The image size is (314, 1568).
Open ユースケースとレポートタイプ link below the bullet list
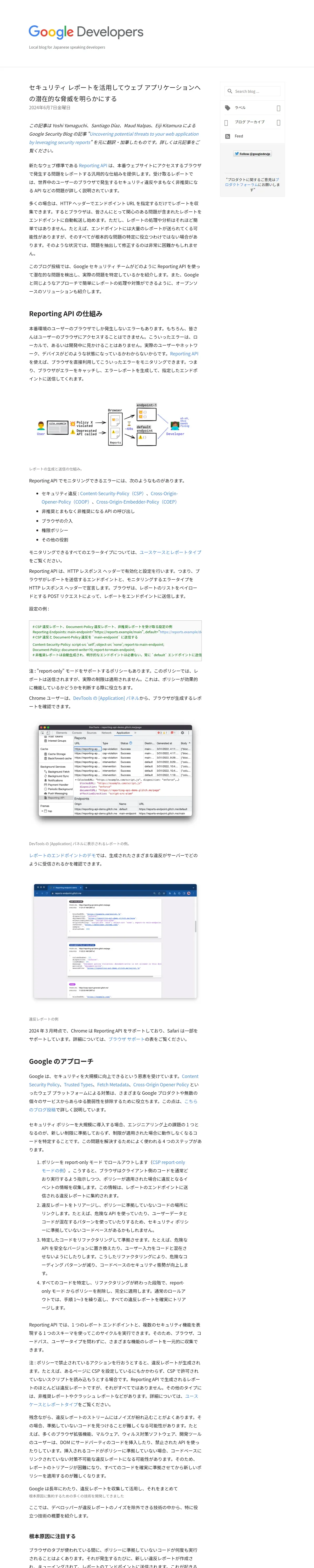tap(170, 553)
